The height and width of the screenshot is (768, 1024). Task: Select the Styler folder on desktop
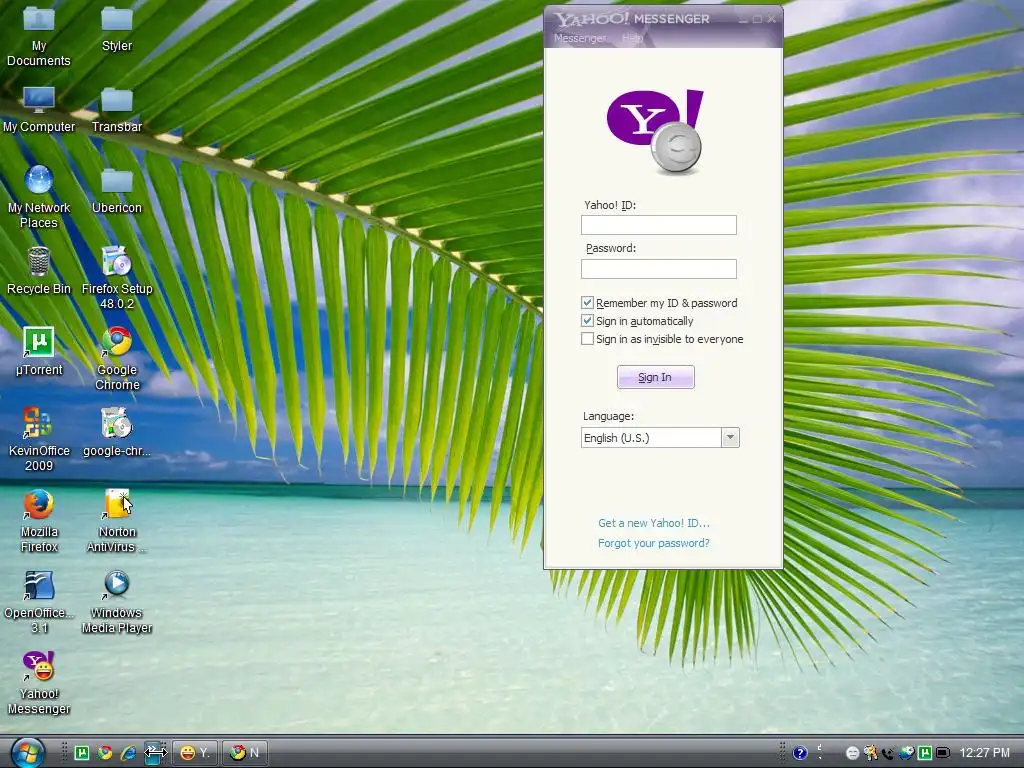(x=117, y=29)
